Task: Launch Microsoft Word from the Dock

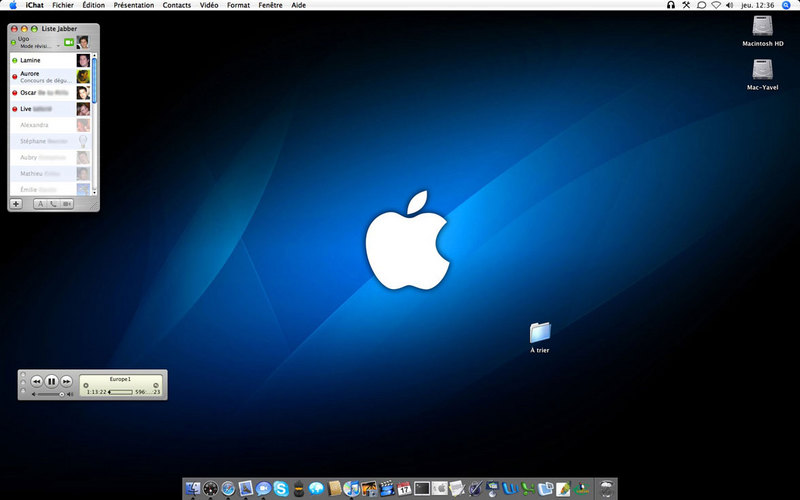Action: click(x=510, y=488)
